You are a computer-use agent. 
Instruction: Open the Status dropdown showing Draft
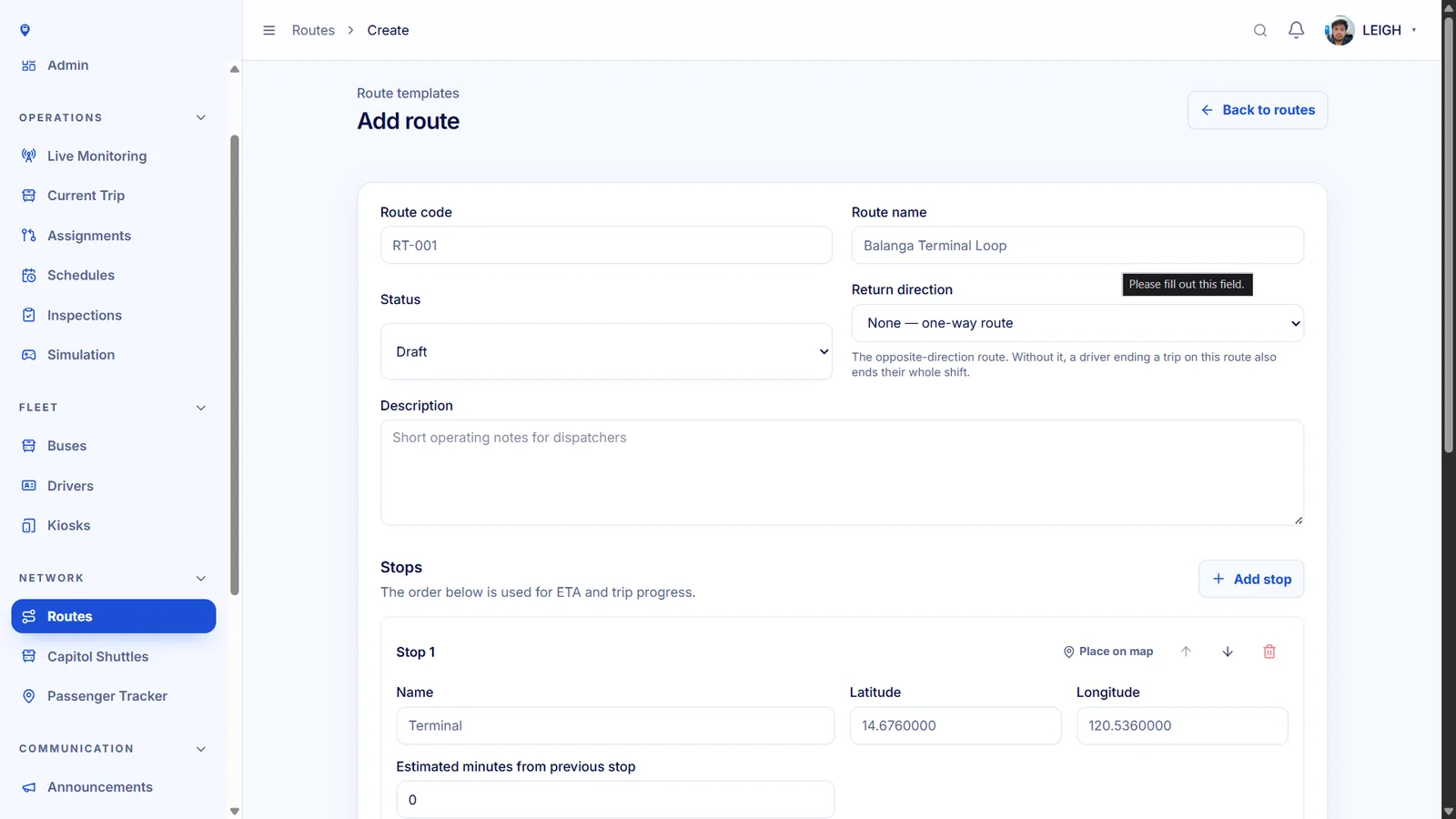(606, 351)
